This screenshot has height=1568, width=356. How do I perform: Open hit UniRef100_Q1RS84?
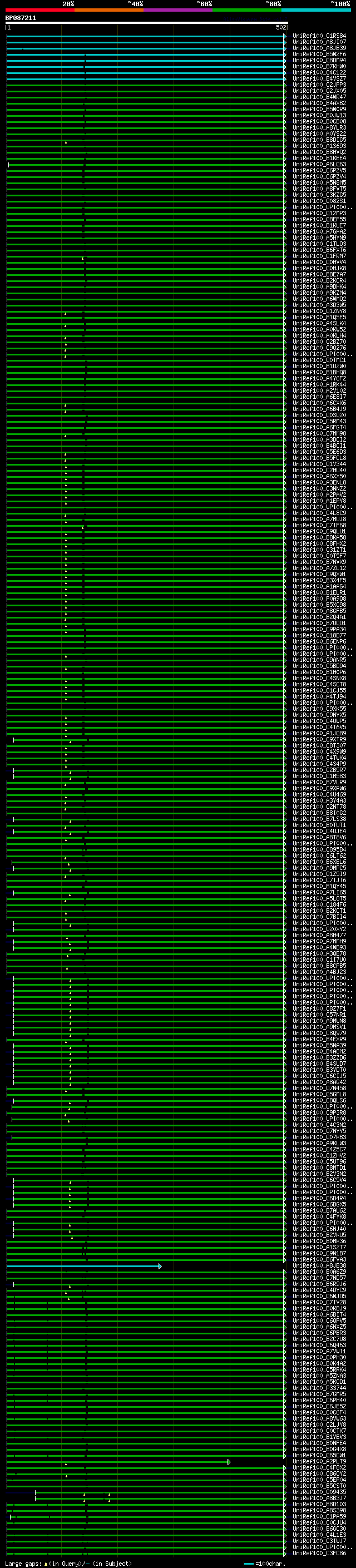pos(319,36)
